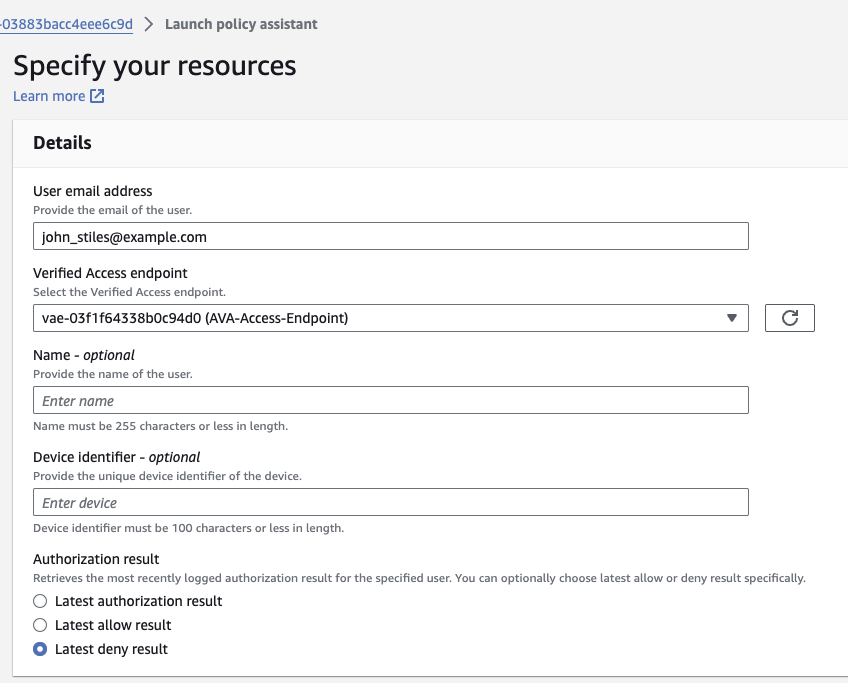Open the Learn more link
The image size is (848, 683).
click(50, 96)
